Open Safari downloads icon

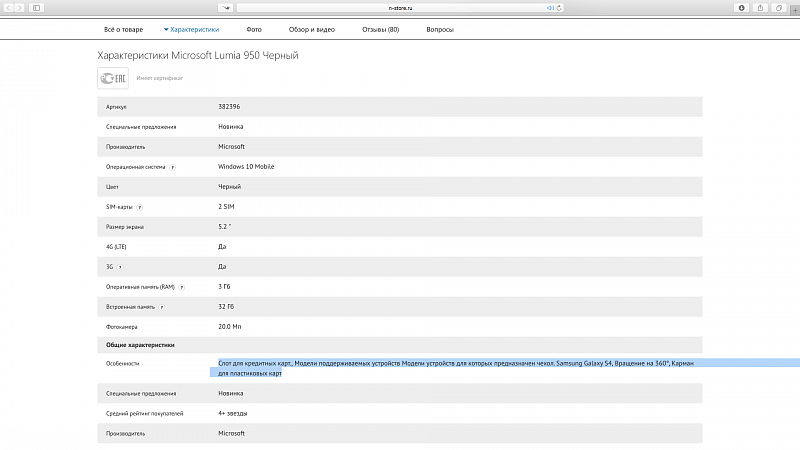click(741, 8)
